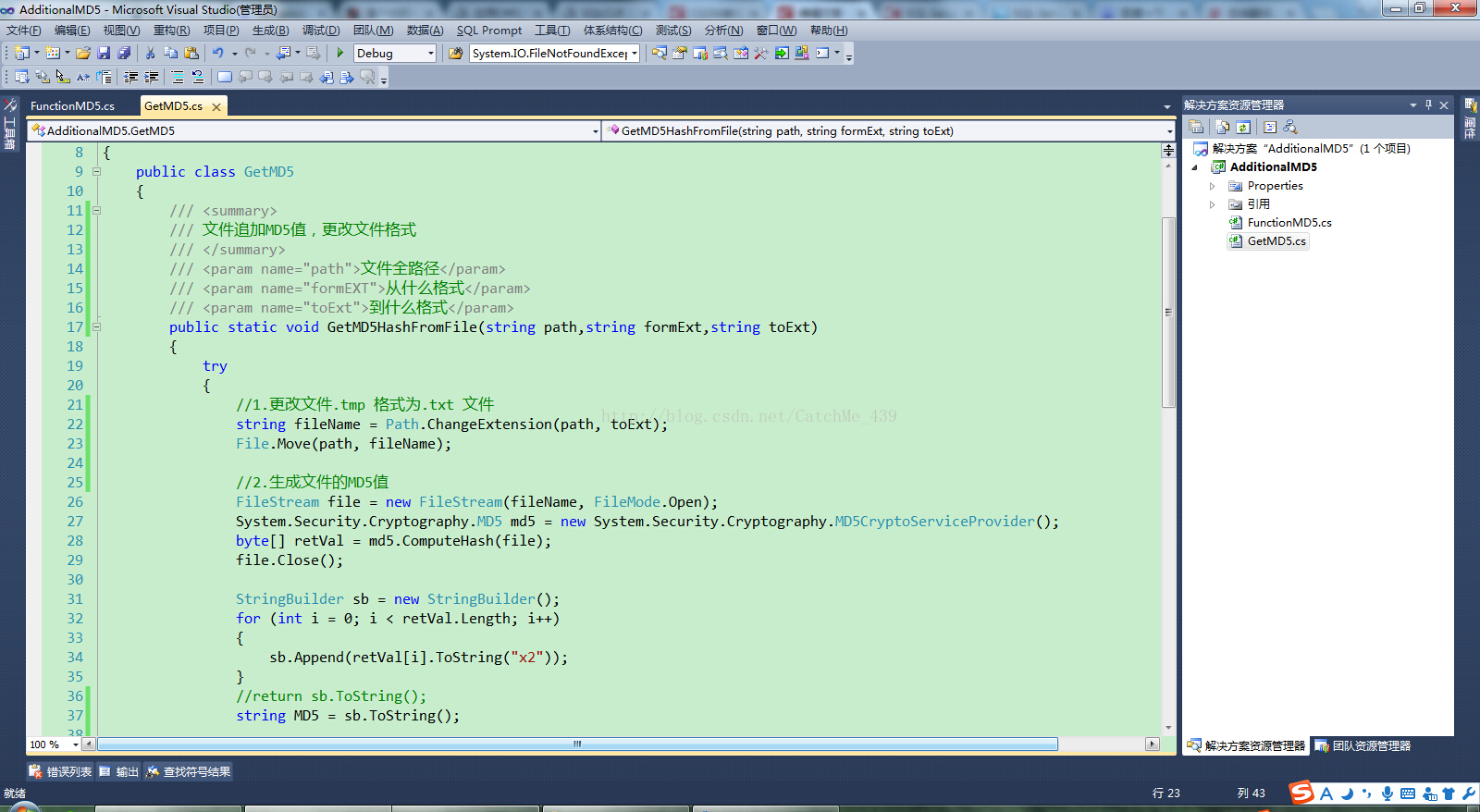Viewport: 1480px width, 812px height.
Task: Open the AdditionalMD5.GetMD5 class navigation dropdown
Action: pos(595,131)
